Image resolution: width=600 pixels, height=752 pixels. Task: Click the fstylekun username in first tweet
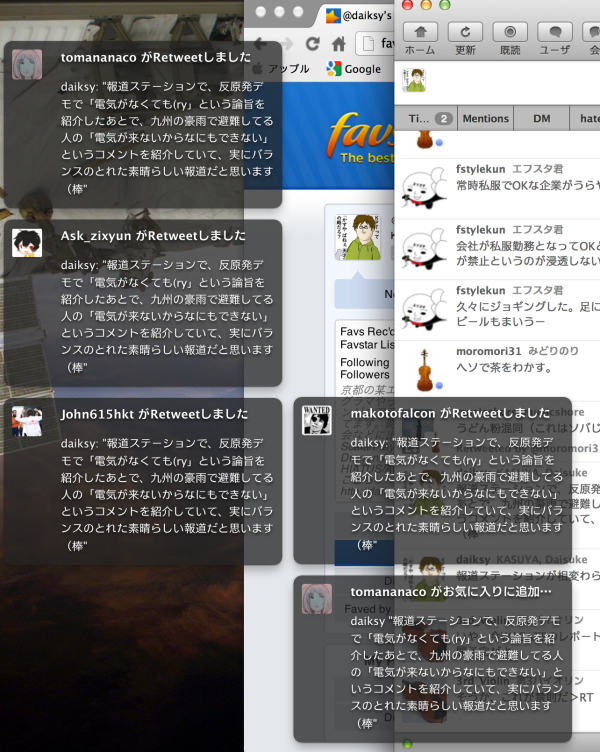point(481,169)
